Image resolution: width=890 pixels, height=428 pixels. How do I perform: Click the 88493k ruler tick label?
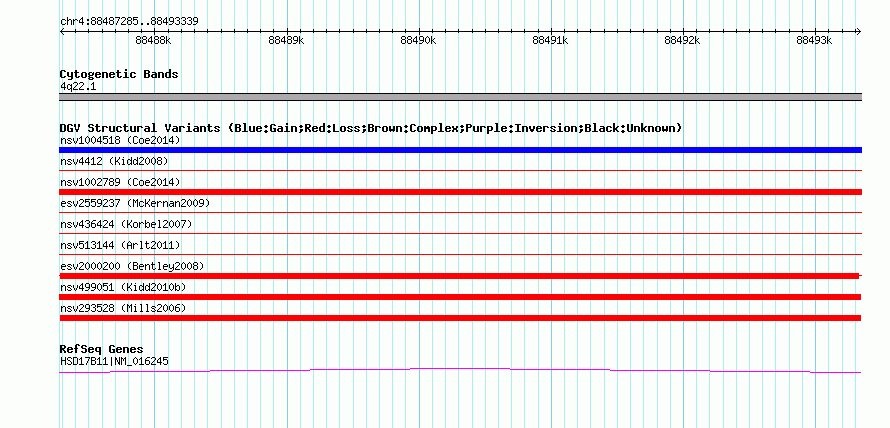tap(815, 40)
